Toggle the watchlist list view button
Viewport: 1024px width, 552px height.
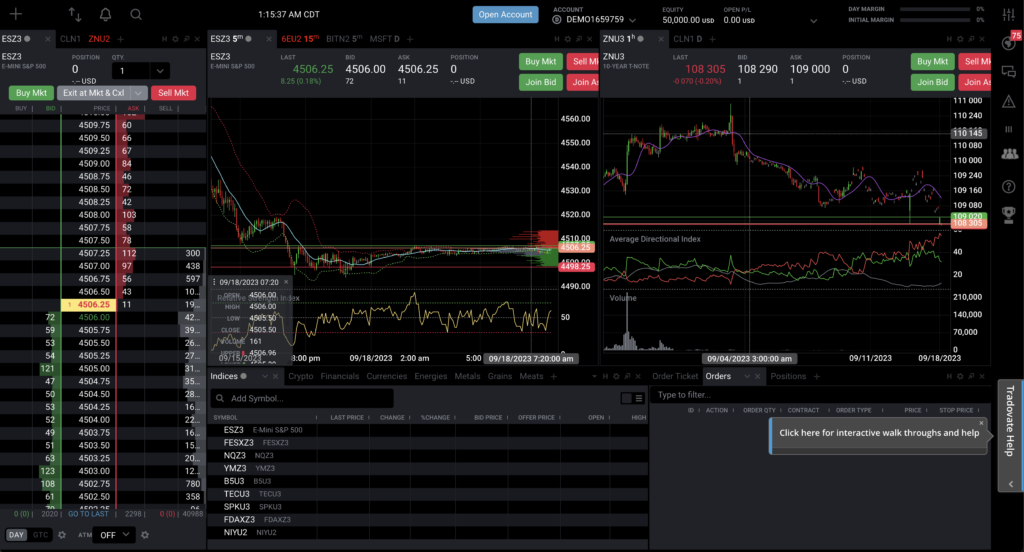(639, 398)
